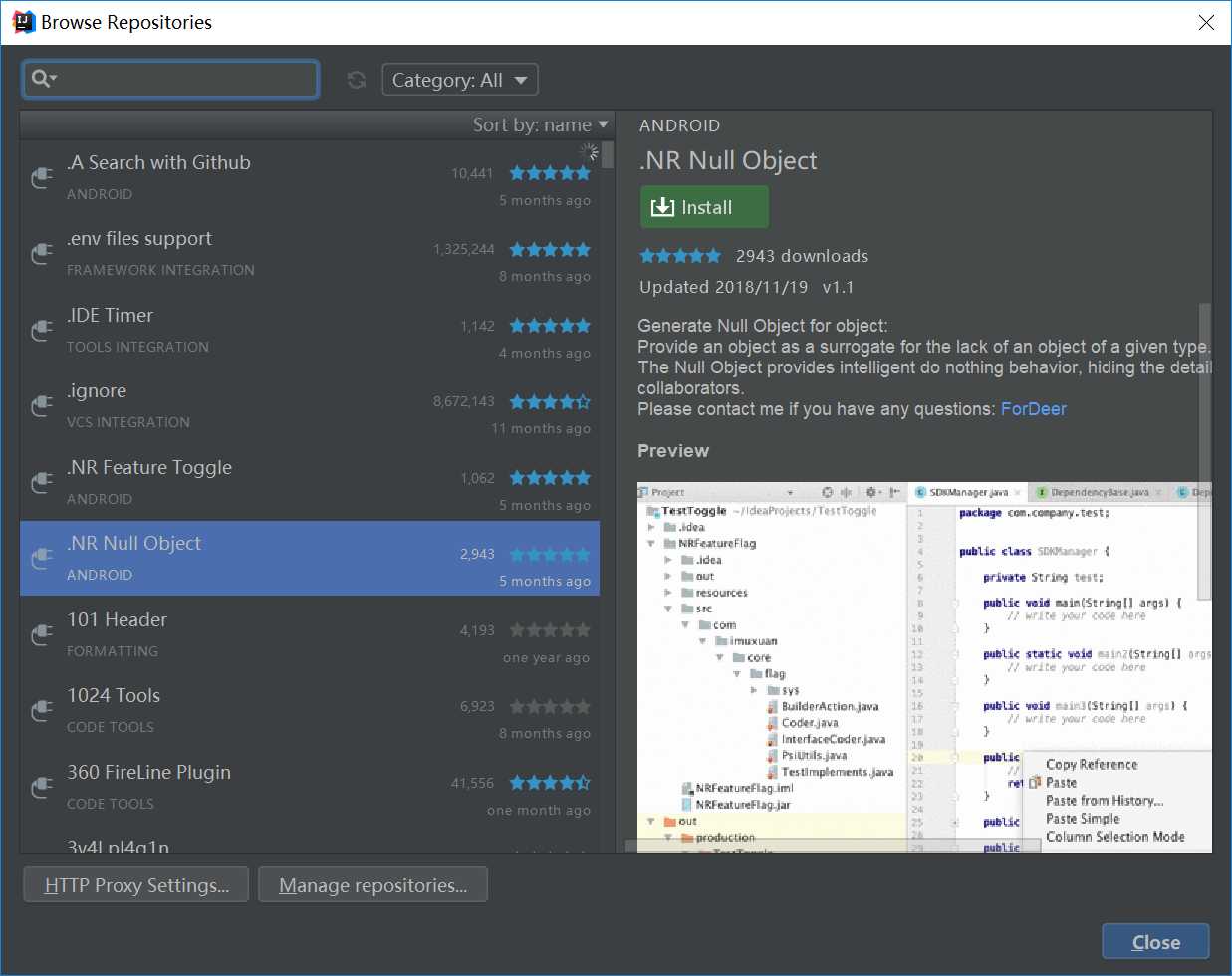The width and height of the screenshot is (1232, 976).
Task: Install the .NR Null Object plugin
Action: tap(704, 207)
